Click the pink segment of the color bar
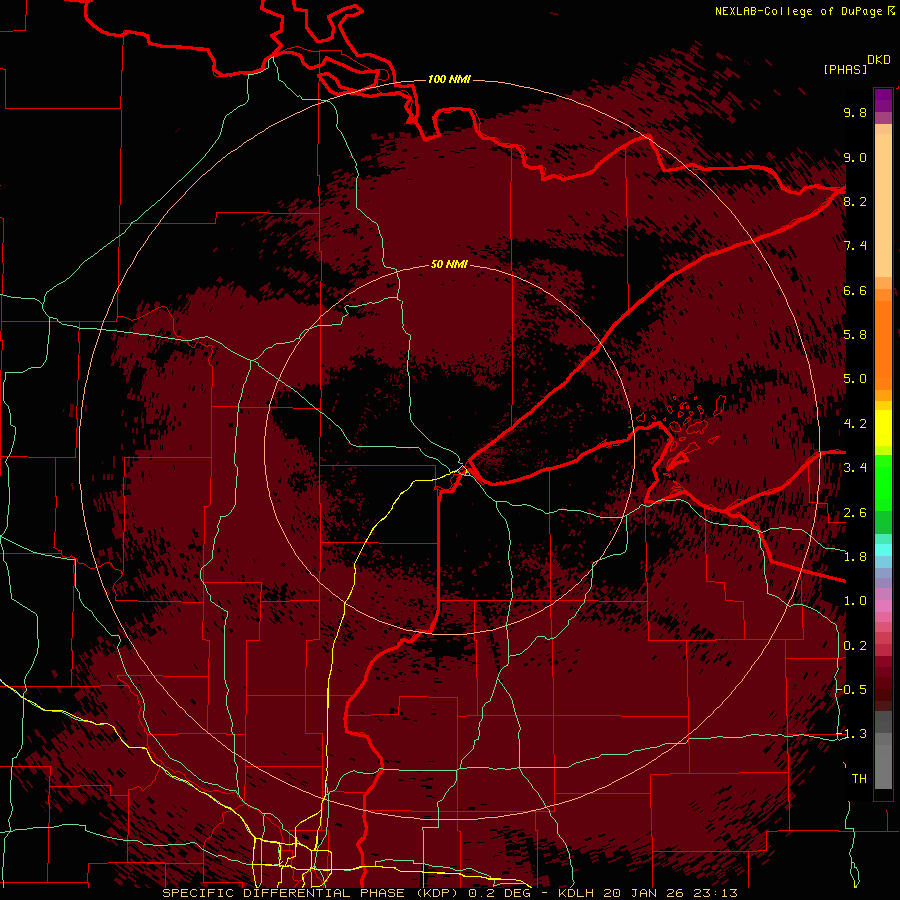900x900 pixels. point(883,606)
